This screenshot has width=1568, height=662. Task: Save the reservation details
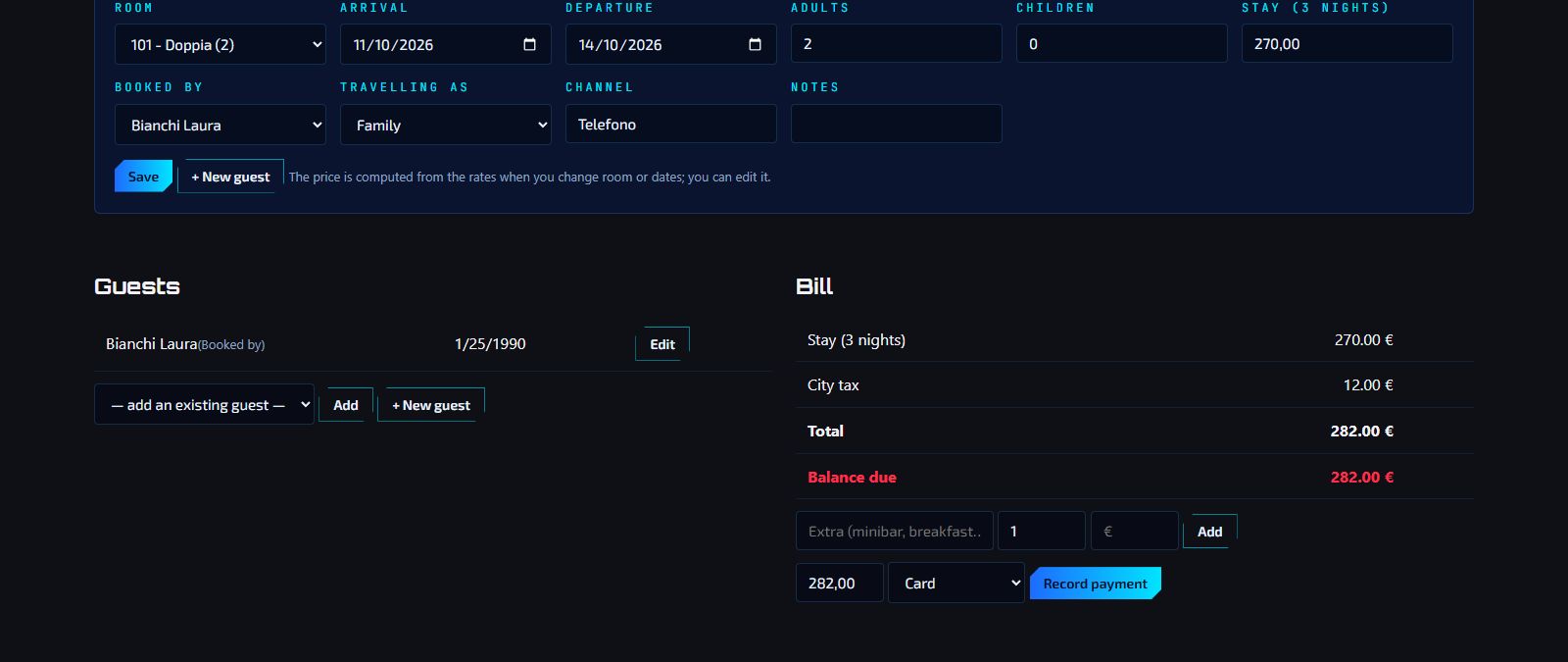tap(143, 177)
